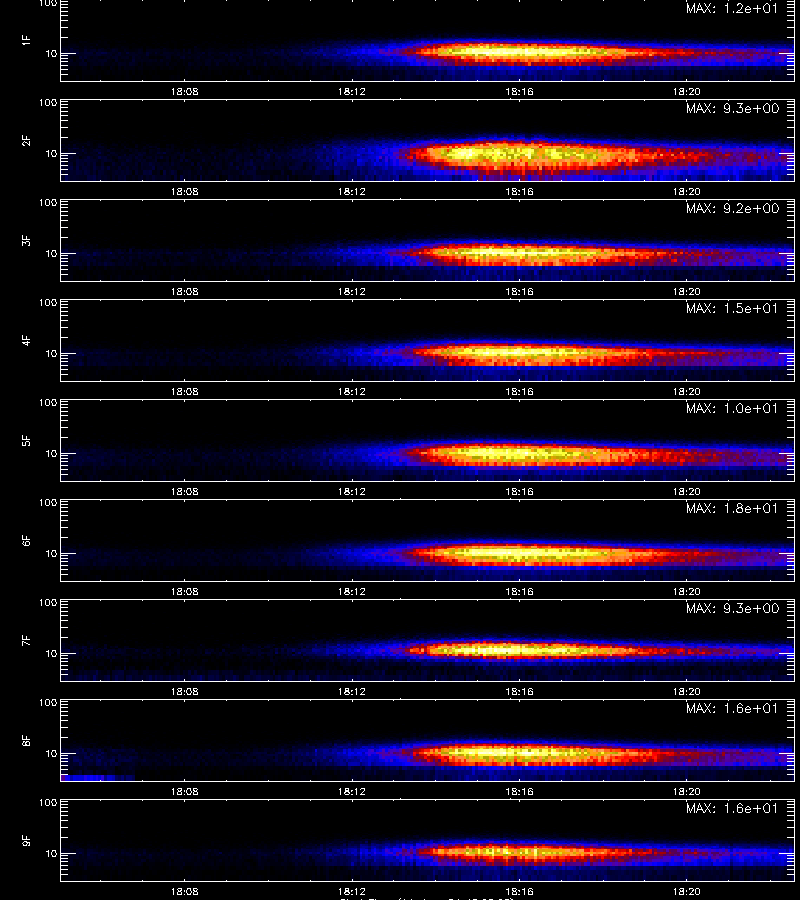Click the 18:20 tick label below 3F panel

point(686,292)
